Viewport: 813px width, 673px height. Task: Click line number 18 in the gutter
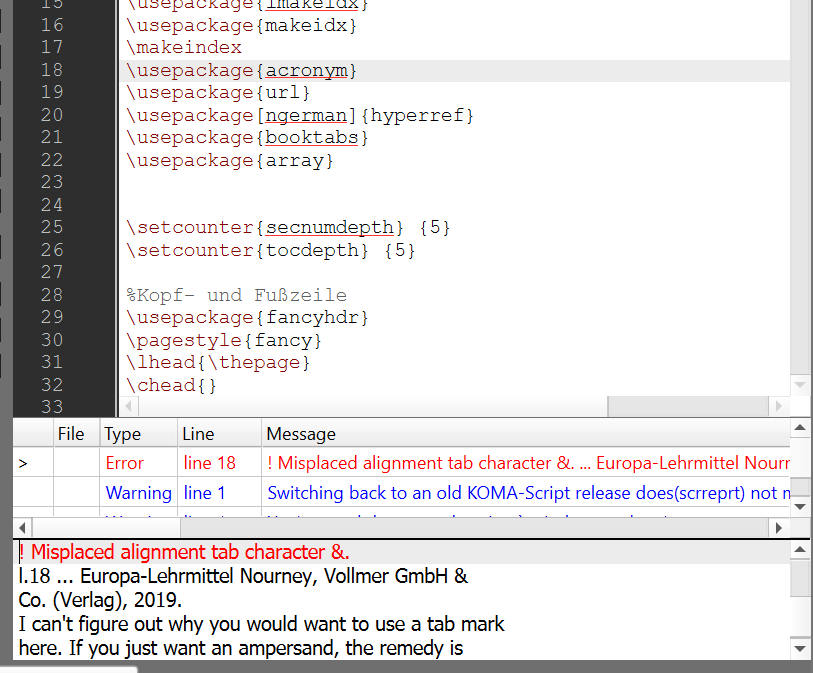tap(51, 70)
